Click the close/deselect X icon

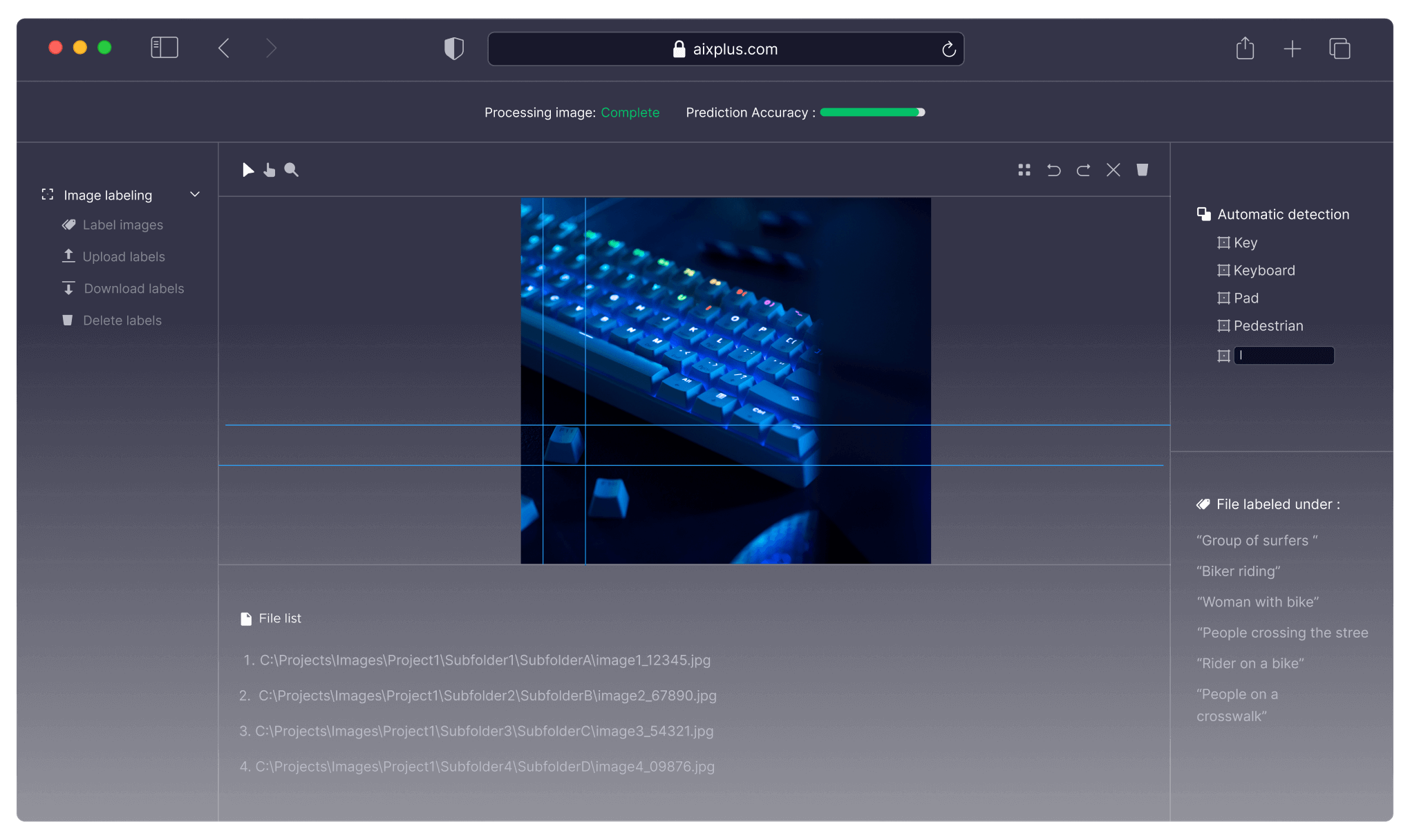1113,170
